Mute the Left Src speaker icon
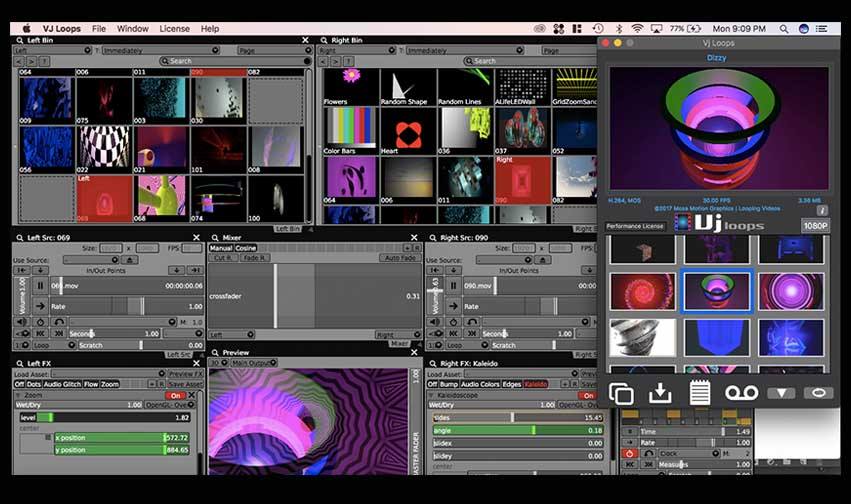The height and width of the screenshot is (504, 851). [x=22, y=322]
